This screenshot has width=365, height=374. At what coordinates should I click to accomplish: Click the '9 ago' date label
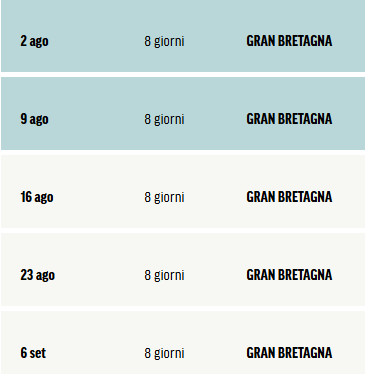pyautogui.click(x=34, y=119)
